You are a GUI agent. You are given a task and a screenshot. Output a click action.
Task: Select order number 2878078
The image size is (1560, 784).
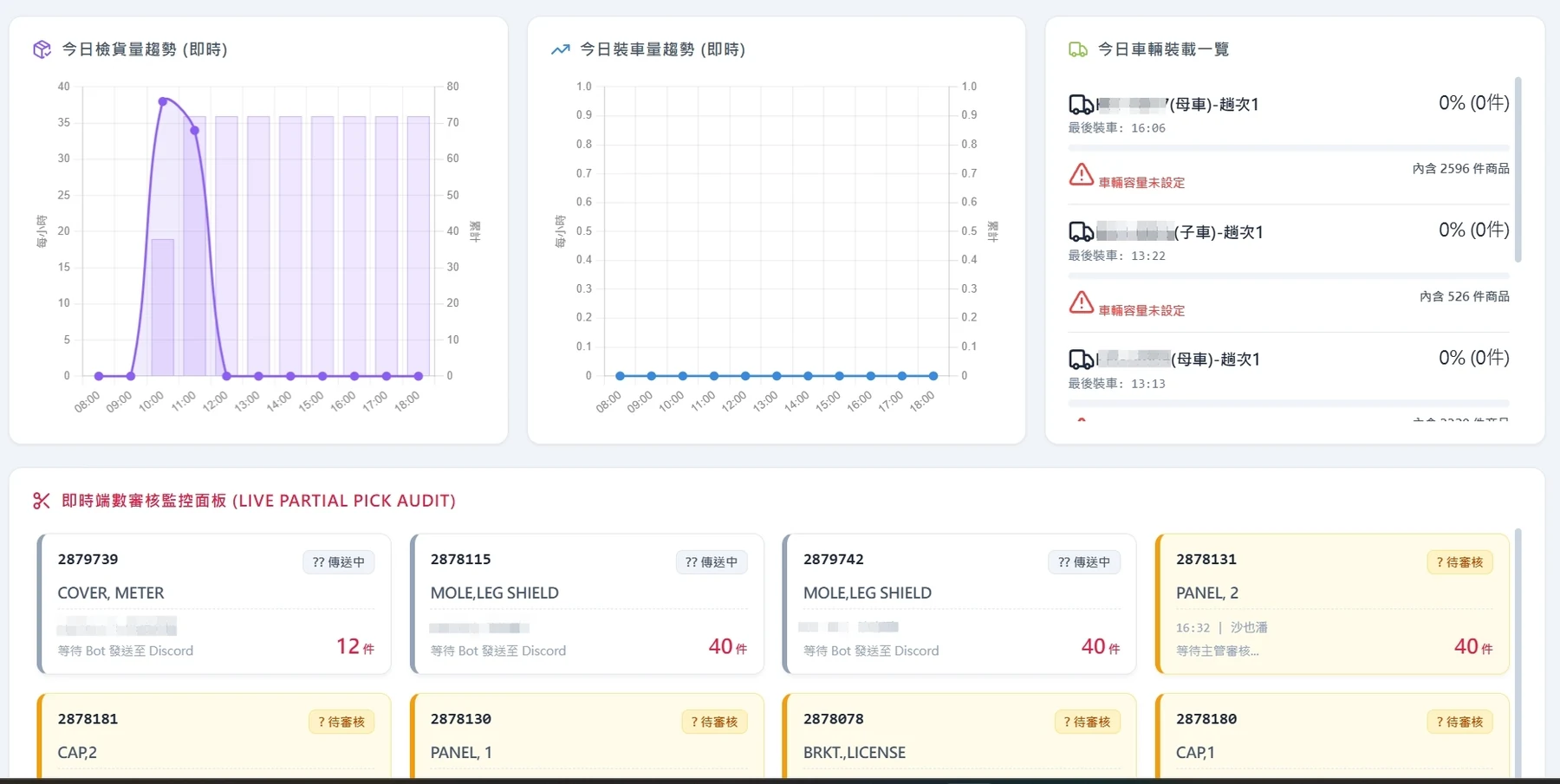[x=833, y=719]
